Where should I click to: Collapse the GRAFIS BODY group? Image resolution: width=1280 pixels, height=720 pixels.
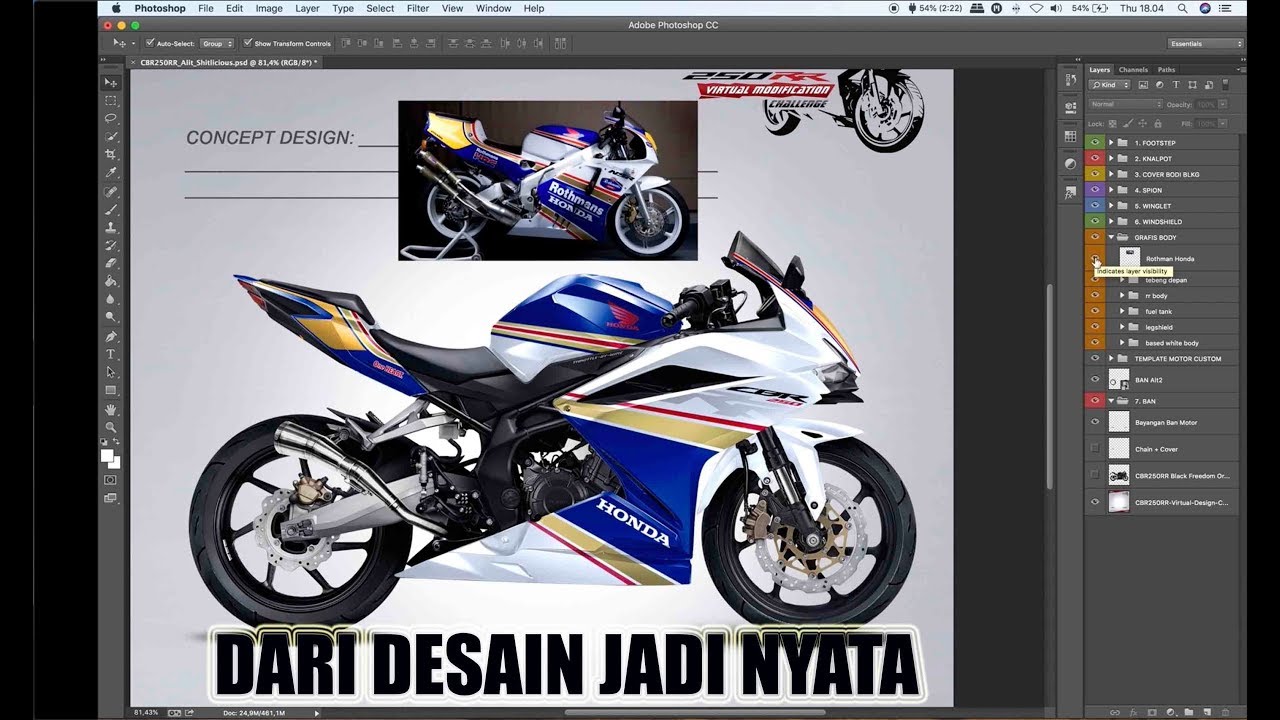(x=1111, y=237)
